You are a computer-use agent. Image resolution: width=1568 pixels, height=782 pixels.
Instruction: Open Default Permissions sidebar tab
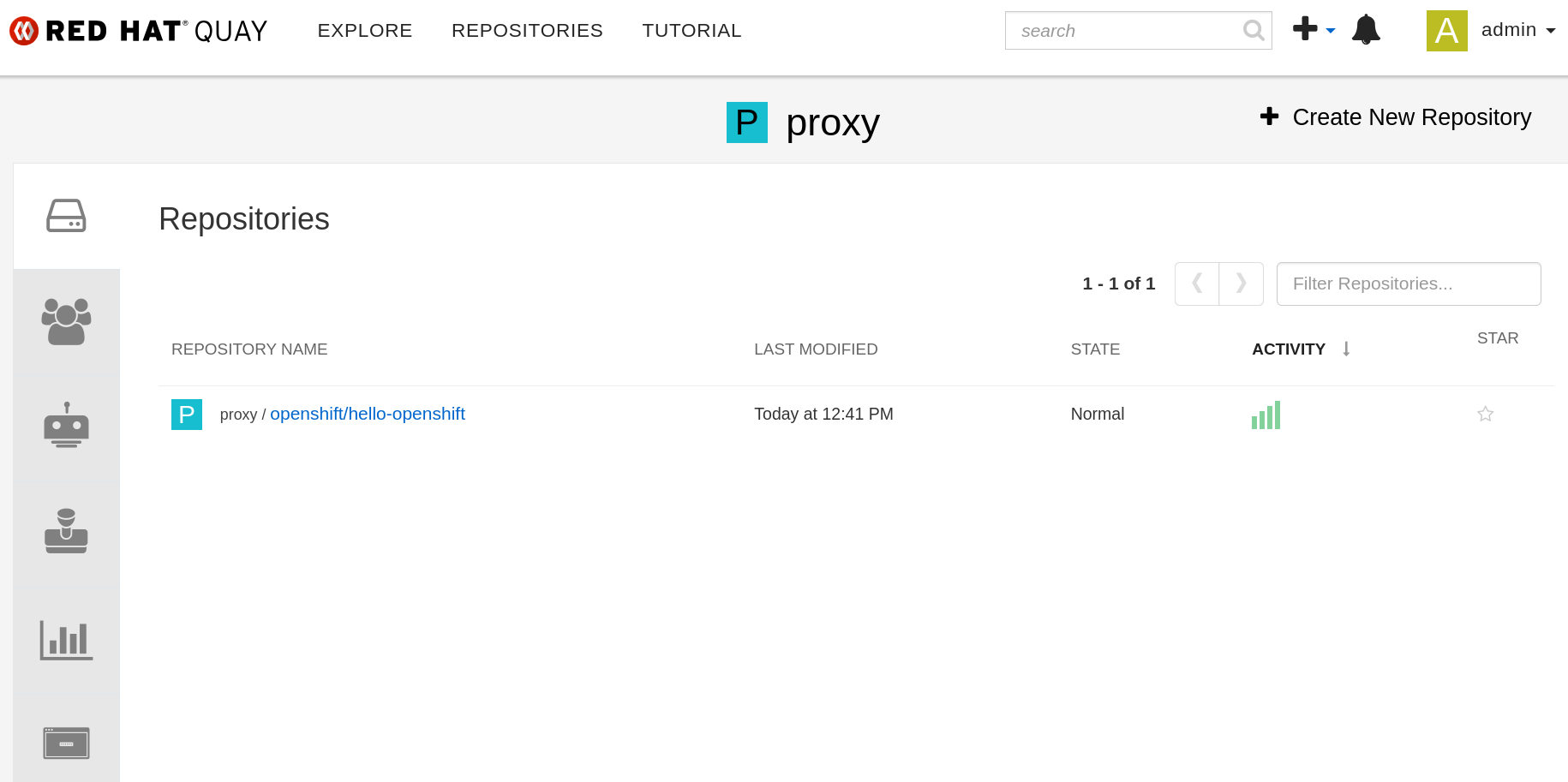[66, 531]
